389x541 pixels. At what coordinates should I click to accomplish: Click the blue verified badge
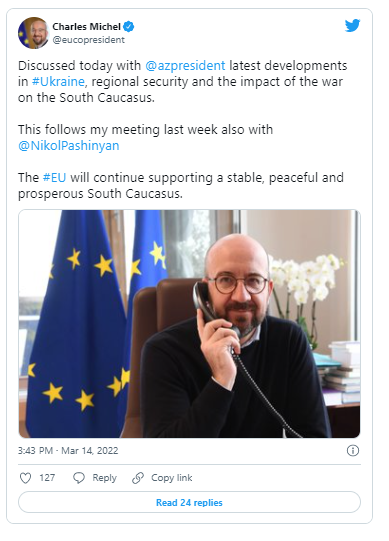click(129, 27)
